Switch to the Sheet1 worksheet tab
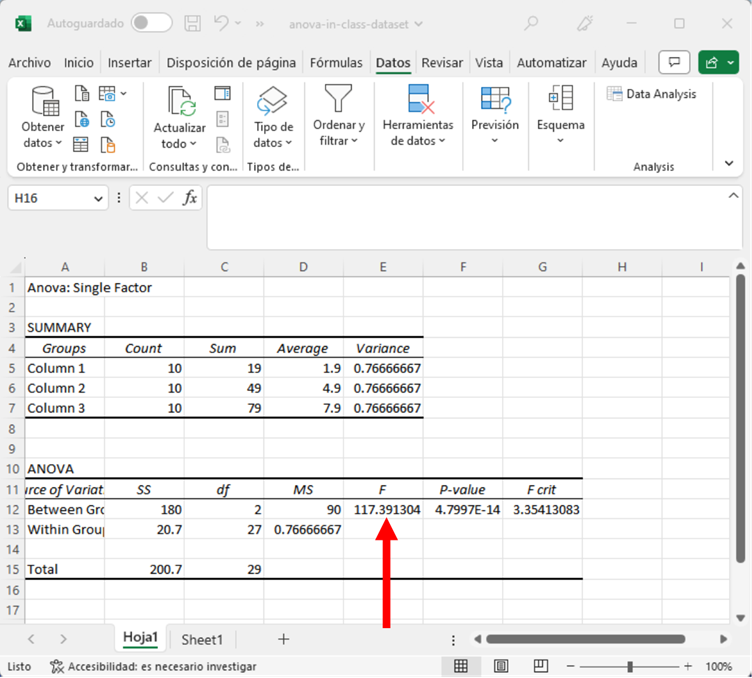 [201, 639]
